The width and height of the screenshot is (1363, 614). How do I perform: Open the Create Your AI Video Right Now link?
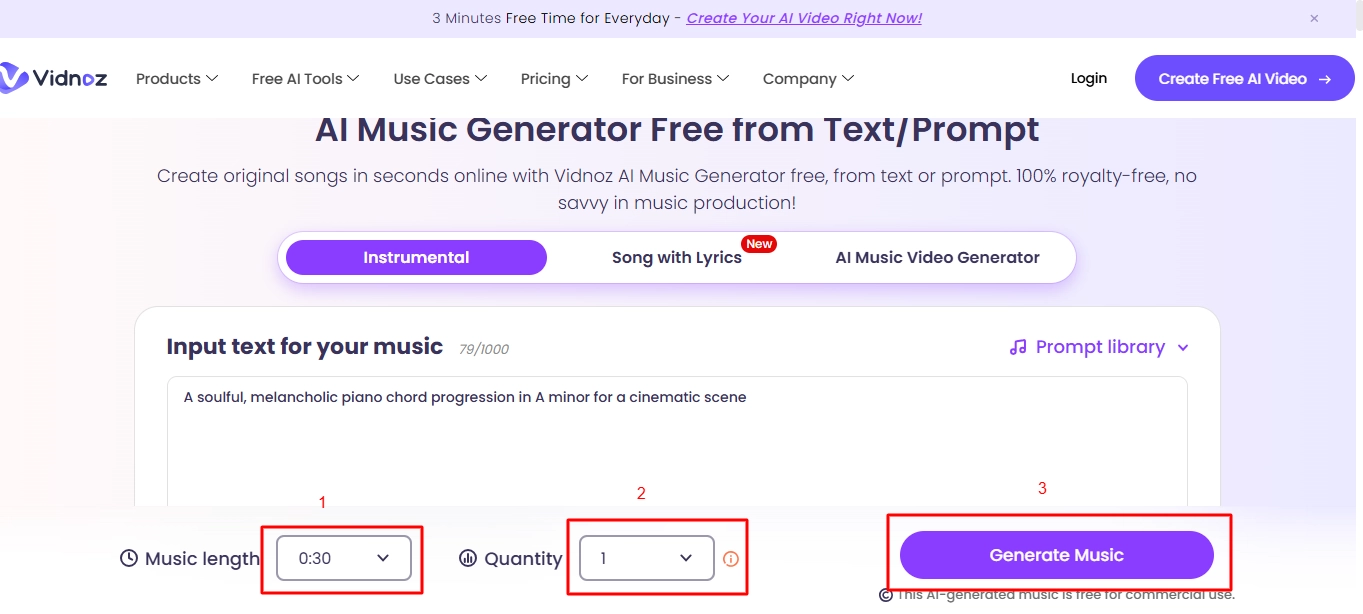pyautogui.click(x=803, y=18)
